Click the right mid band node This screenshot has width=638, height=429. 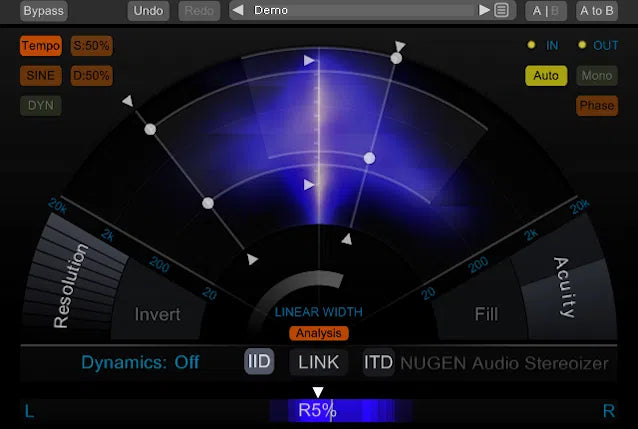tap(369, 158)
